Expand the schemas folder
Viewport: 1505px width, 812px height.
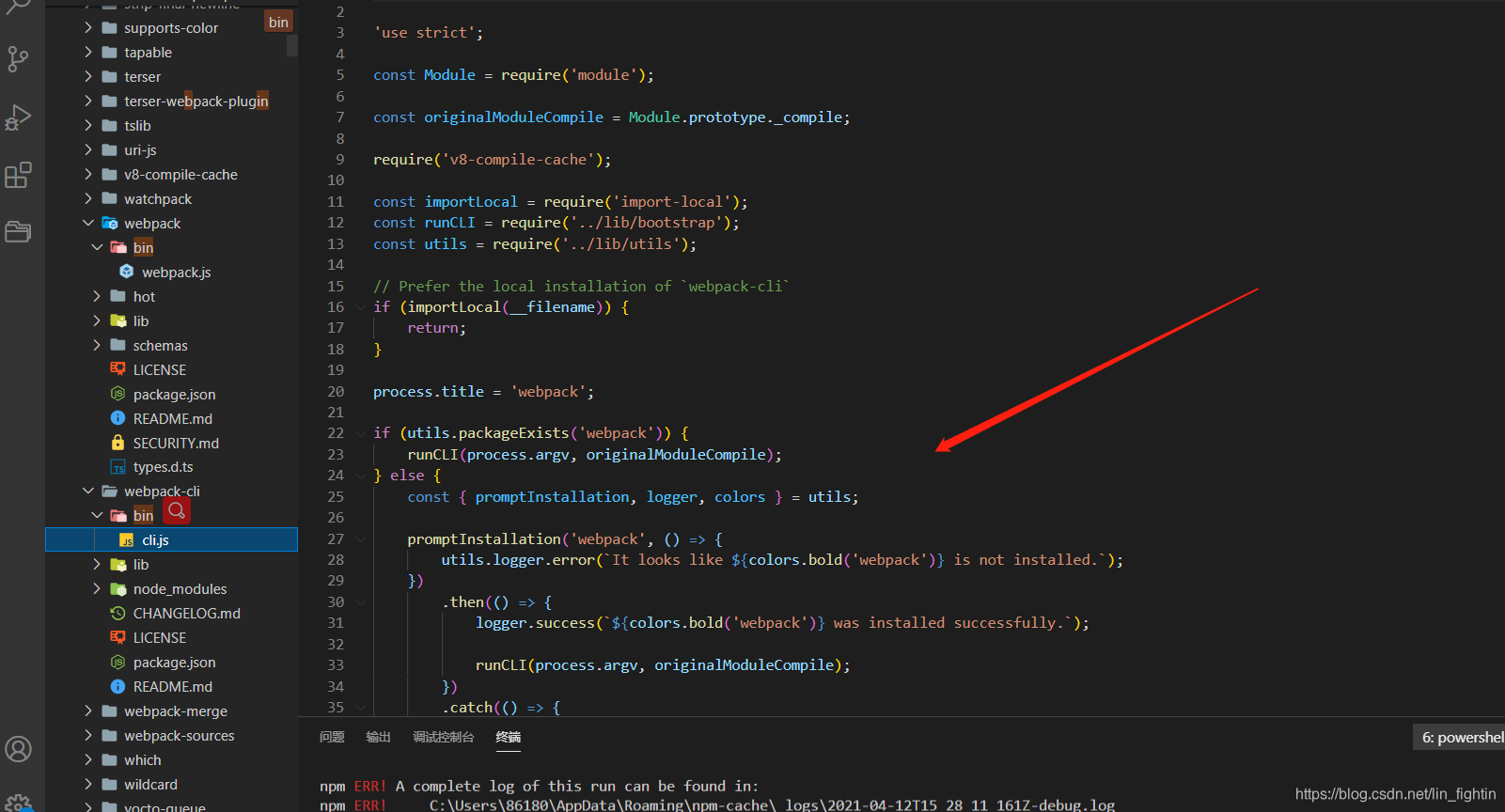click(x=97, y=345)
